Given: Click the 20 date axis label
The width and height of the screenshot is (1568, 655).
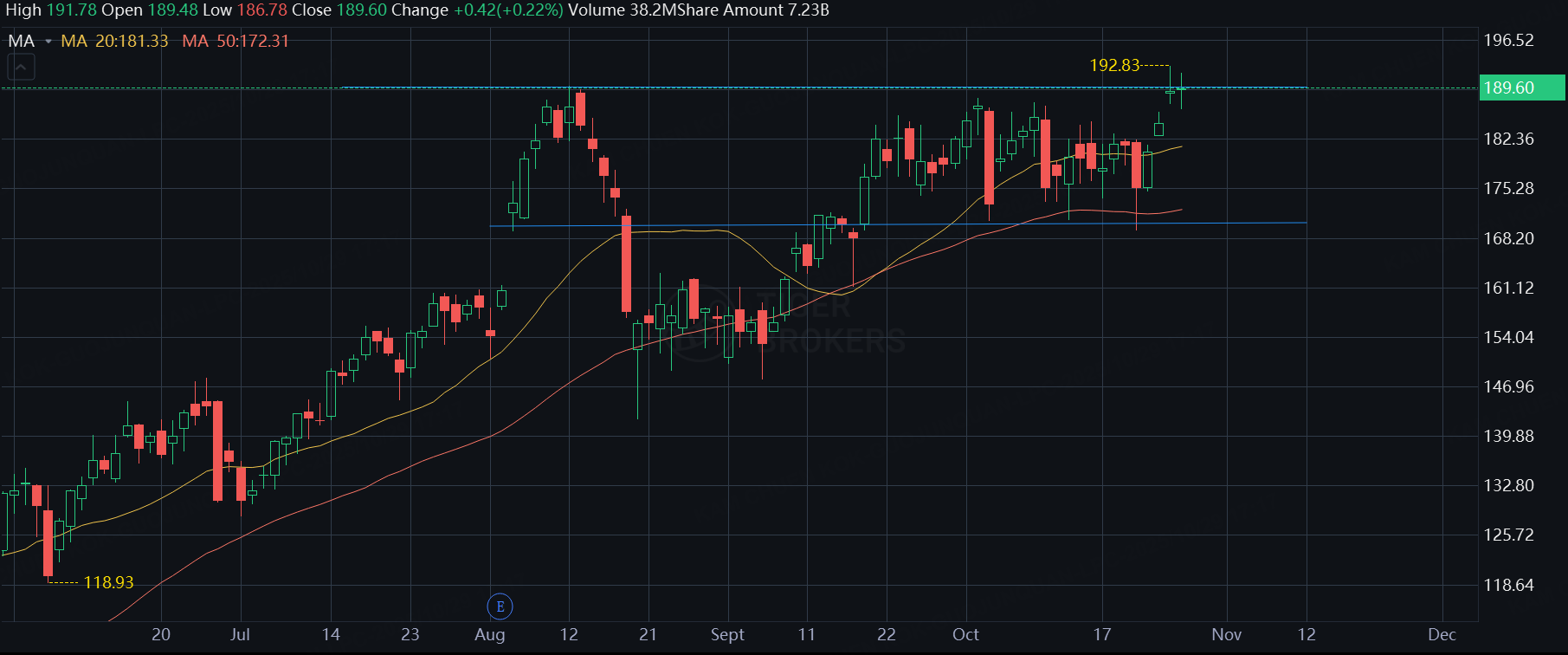Looking at the screenshot, I should coord(161,634).
